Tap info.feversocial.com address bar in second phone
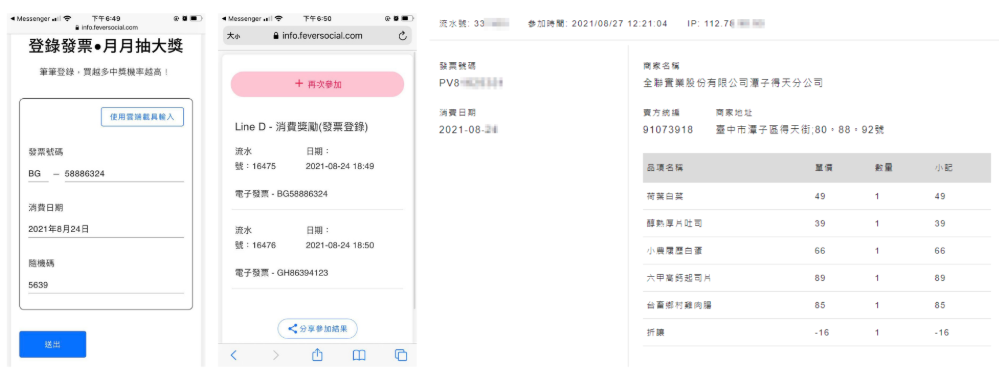This screenshot has width=999, height=391. pyautogui.click(x=317, y=36)
